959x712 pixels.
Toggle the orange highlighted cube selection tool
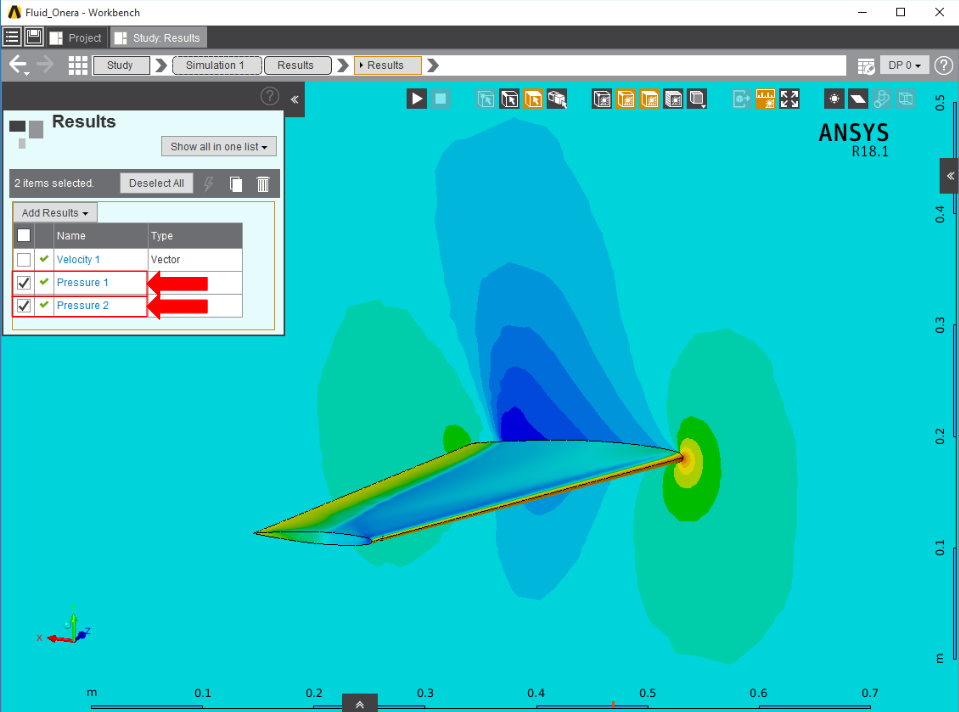(533, 98)
